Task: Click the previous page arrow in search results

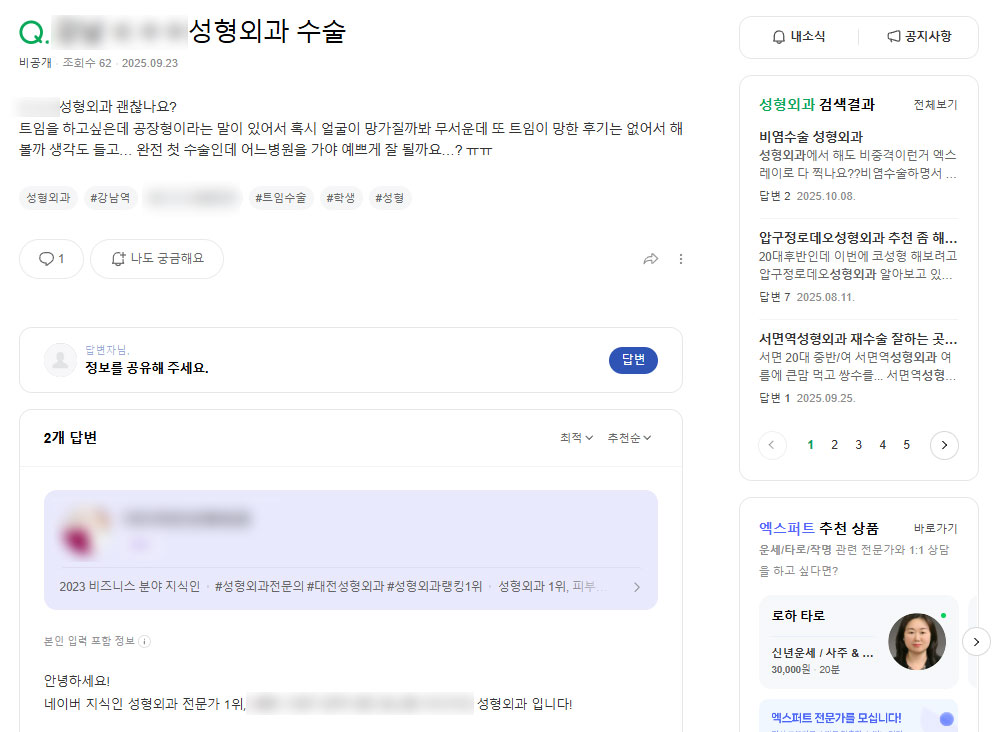Action: pyautogui.click(x=772, y=445)
